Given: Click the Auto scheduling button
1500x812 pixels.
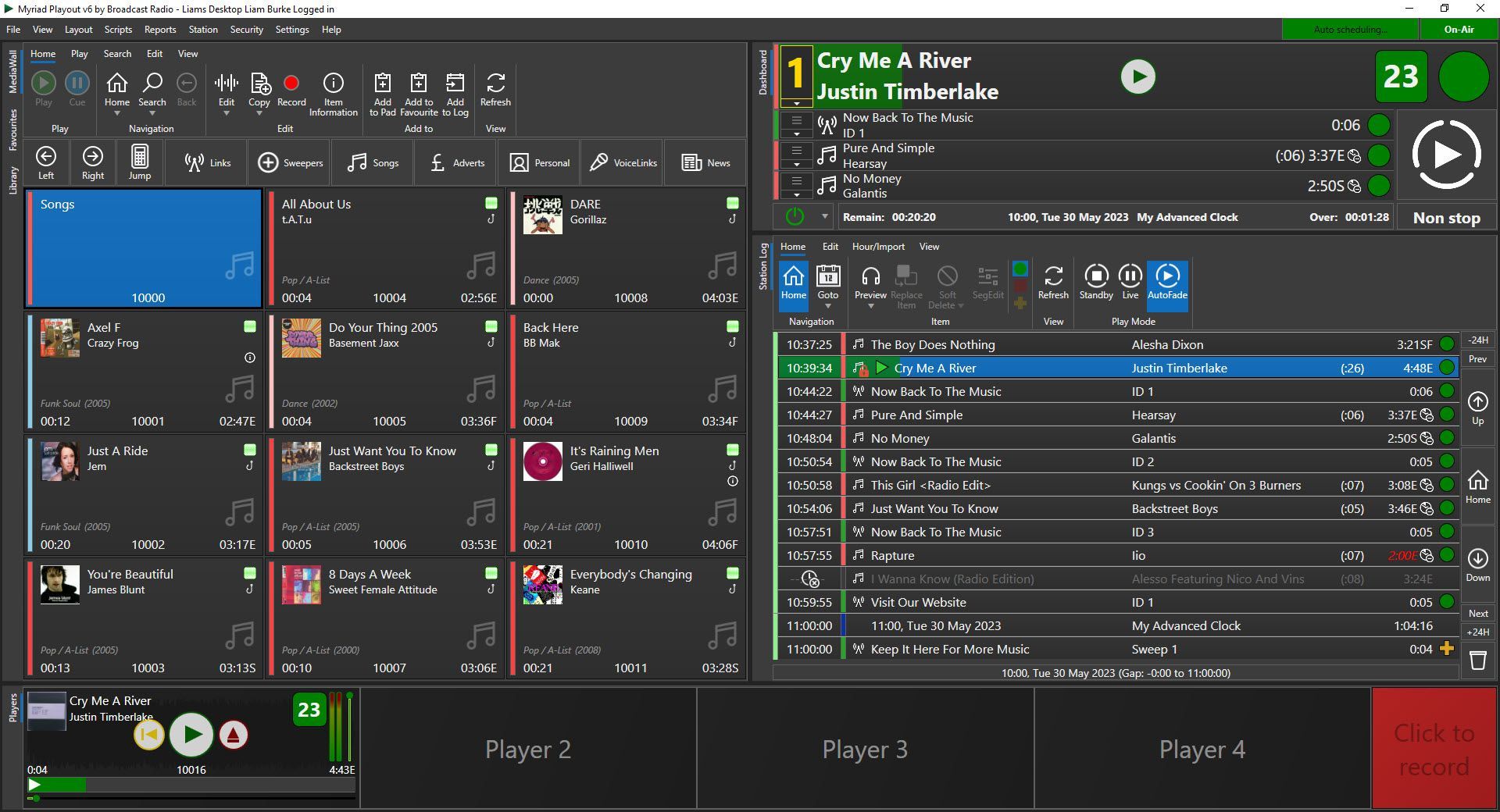Looking at the screenshot, I should (x=1349, y=29).
